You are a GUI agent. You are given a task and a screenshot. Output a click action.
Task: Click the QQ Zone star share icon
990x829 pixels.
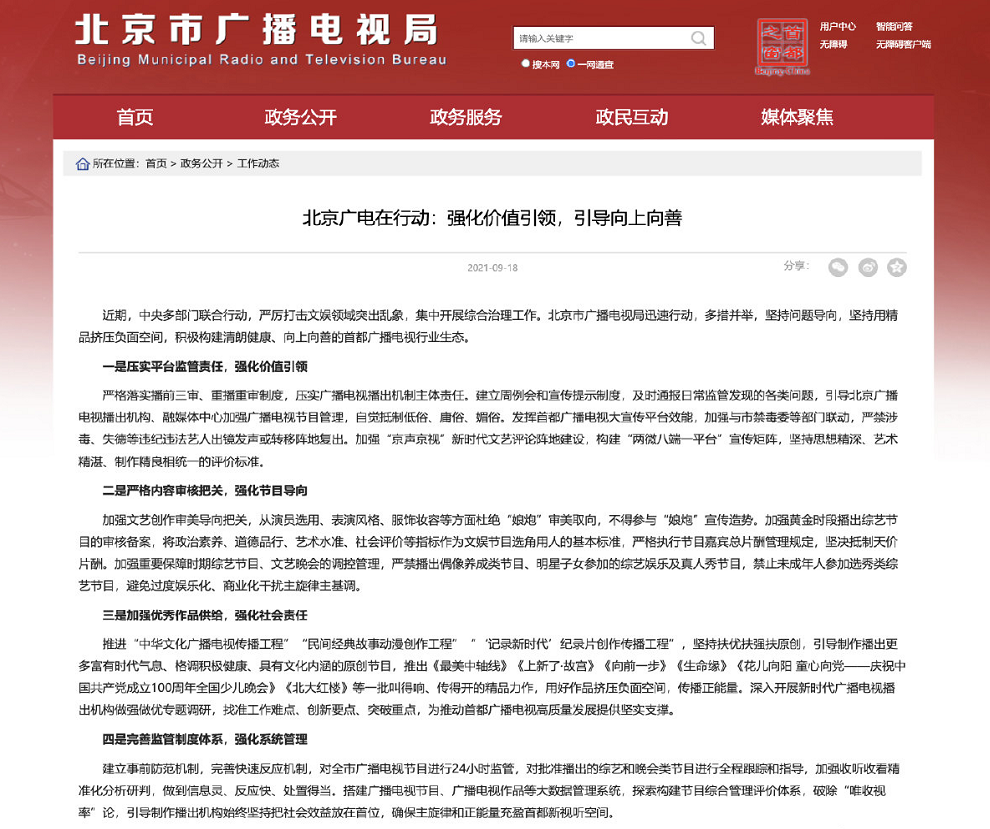897,268
